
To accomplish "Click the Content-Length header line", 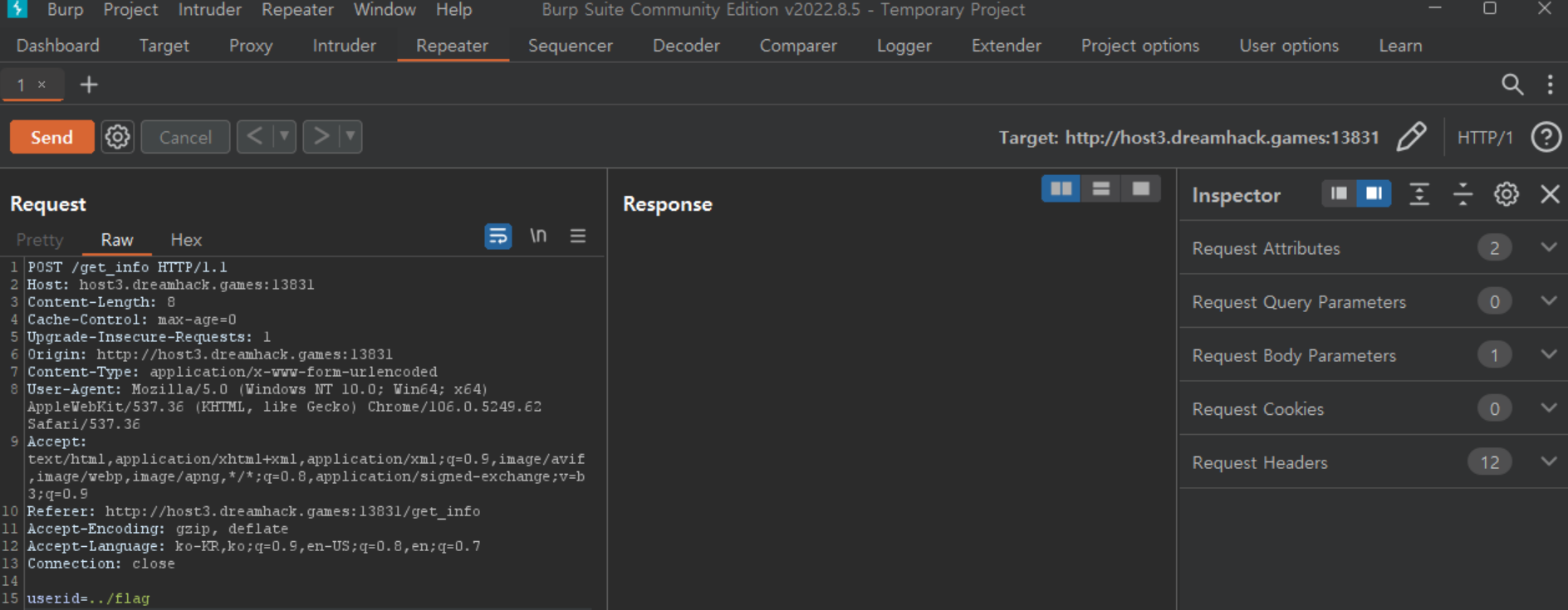I will 101,302.
